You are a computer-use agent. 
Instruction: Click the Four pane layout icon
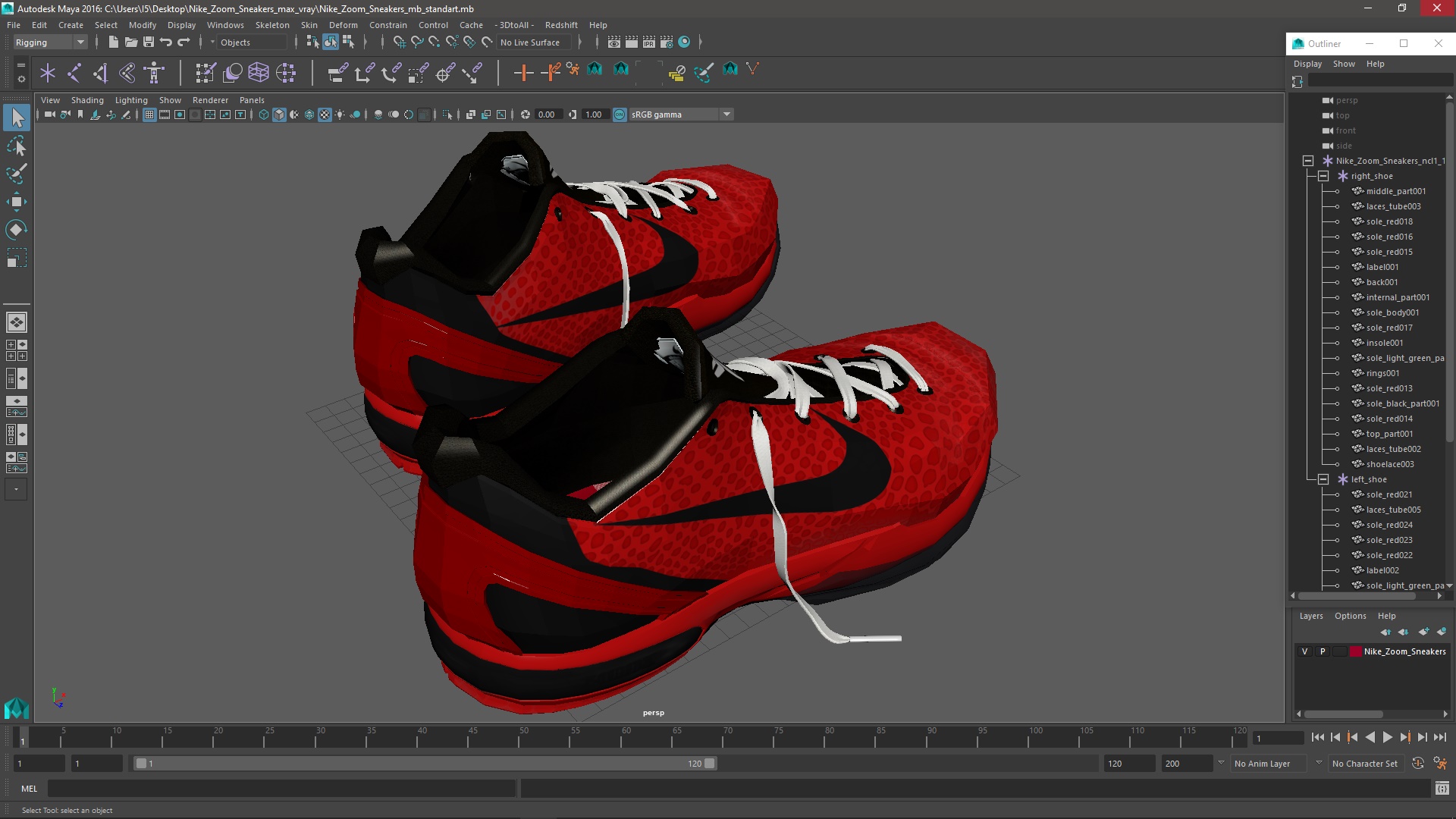click(x=17, y=350)
